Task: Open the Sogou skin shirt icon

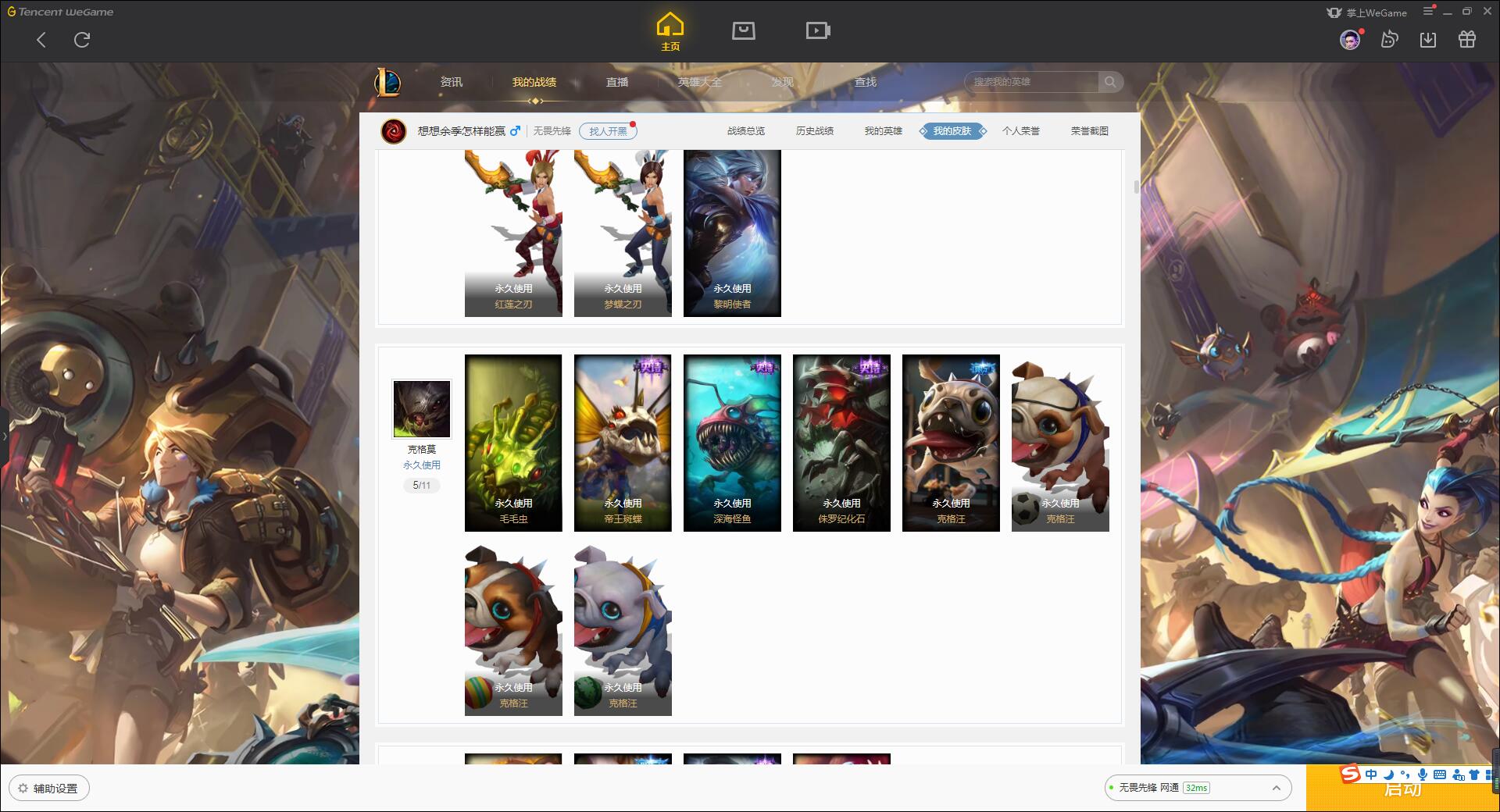Action: [1474, 775]
